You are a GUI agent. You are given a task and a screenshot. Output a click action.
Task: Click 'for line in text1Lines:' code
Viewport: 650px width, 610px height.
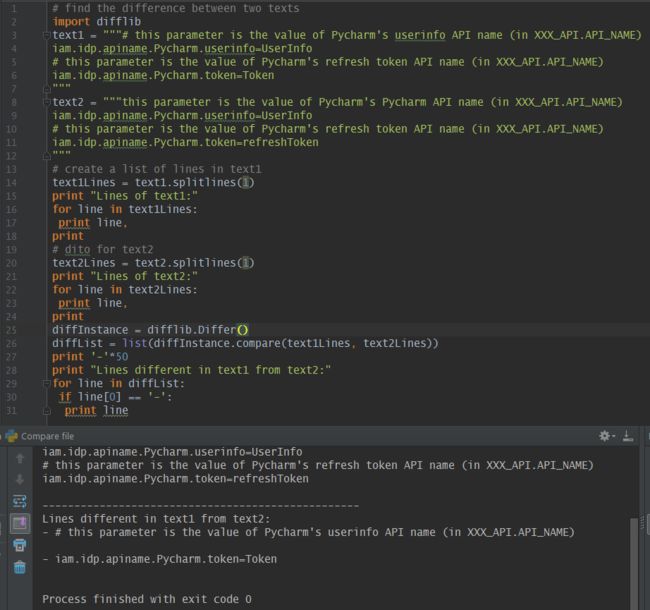pos(125,209)
